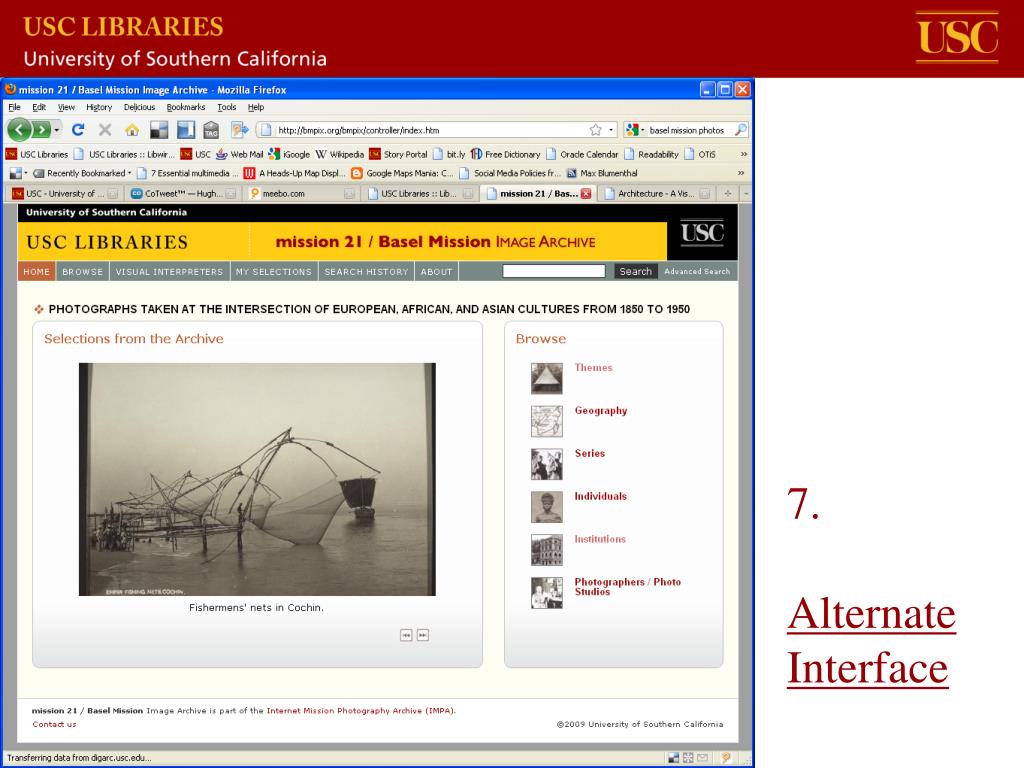Open Photographers / Photo Studios link
The image size is (1024, 768).
click(x=628, y=586)
